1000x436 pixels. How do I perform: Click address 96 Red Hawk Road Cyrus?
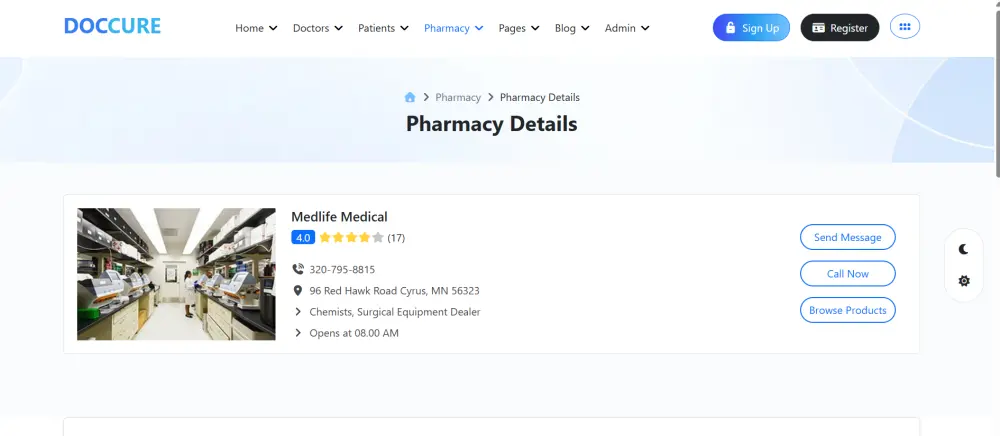point(394,291)
